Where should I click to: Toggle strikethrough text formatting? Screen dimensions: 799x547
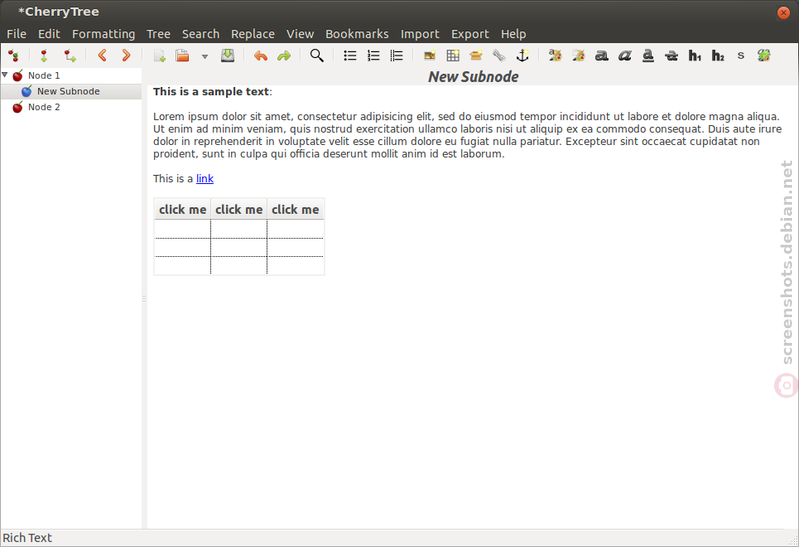671,56
